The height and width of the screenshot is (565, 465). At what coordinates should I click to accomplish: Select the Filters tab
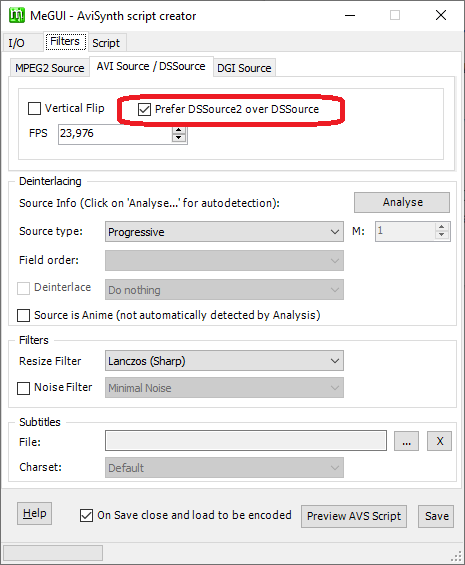(x=65, y=41)
